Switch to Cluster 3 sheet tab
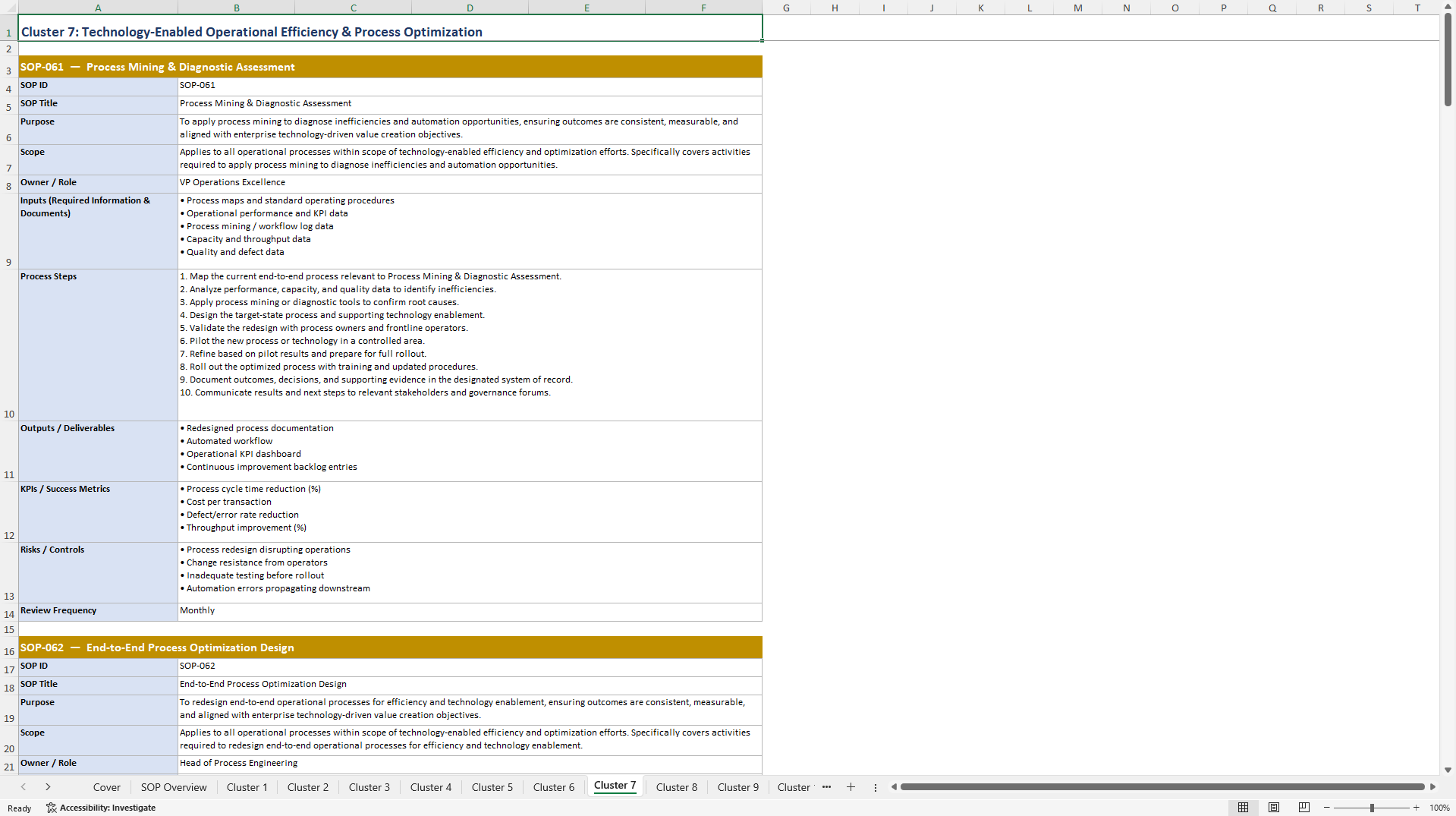The height and width of the screenshot is (816, 1456). [x=370, y=787]
